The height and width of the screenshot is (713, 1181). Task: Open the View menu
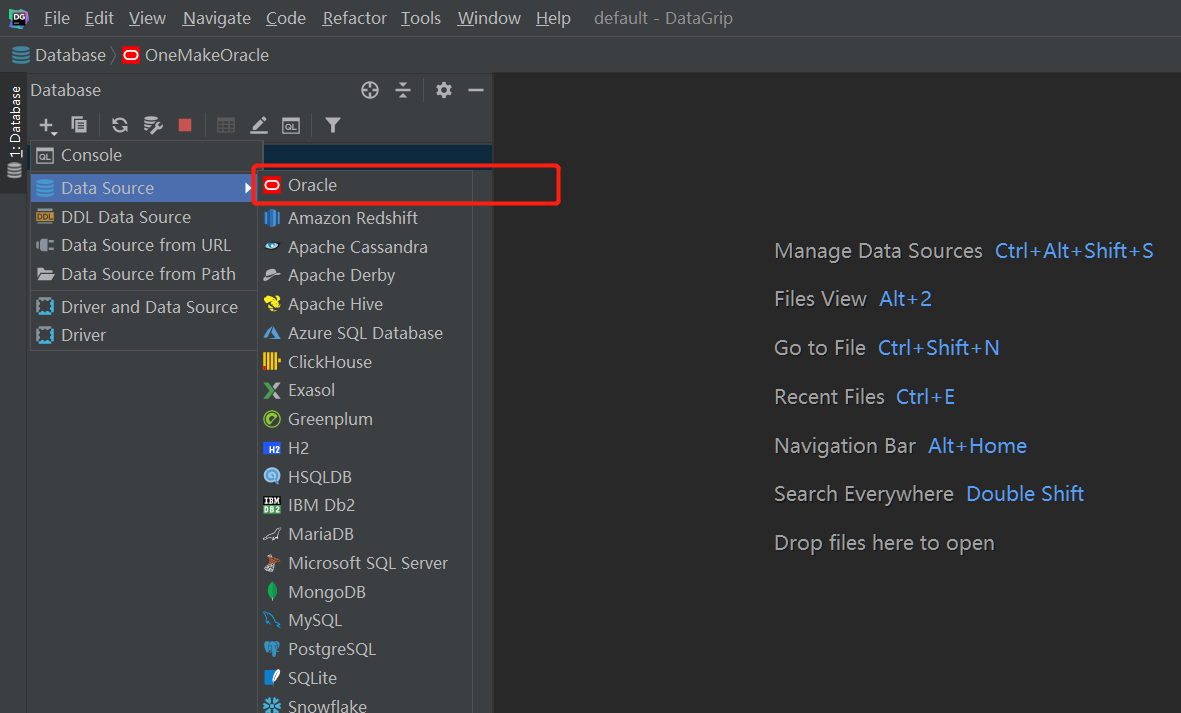(147, 18)
